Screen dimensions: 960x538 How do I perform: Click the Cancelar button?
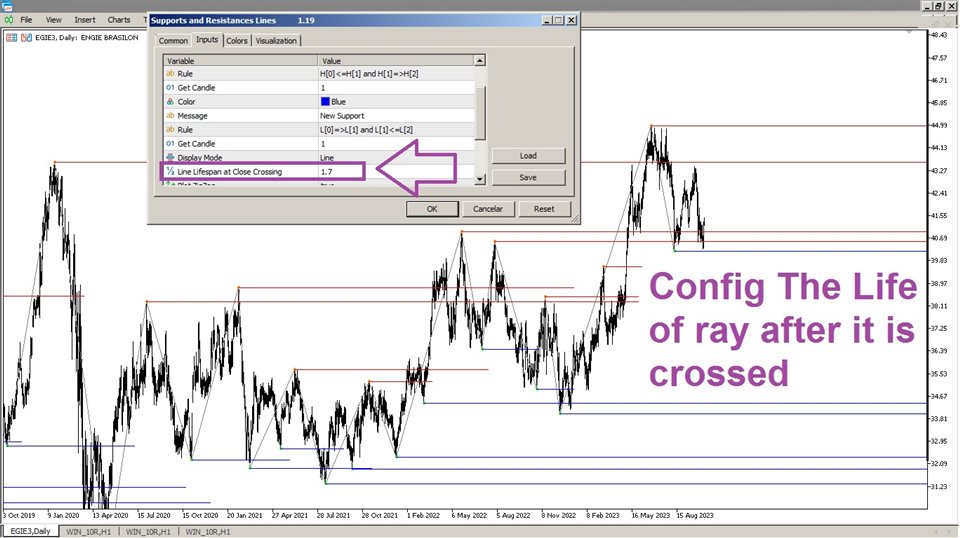487,209
